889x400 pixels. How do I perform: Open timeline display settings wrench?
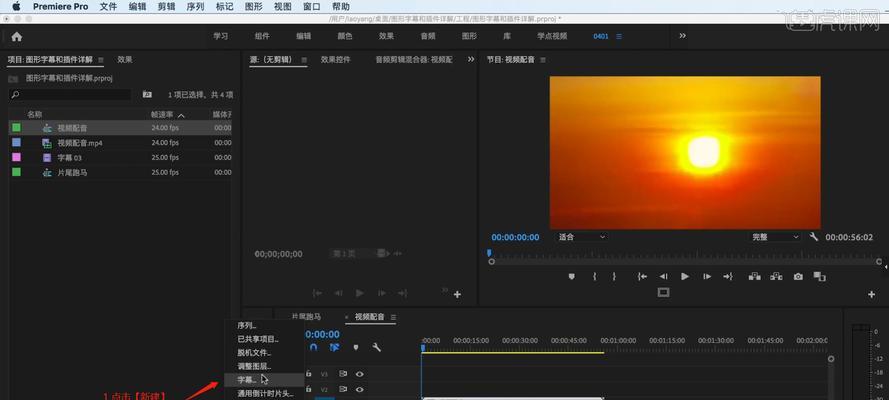376,347
